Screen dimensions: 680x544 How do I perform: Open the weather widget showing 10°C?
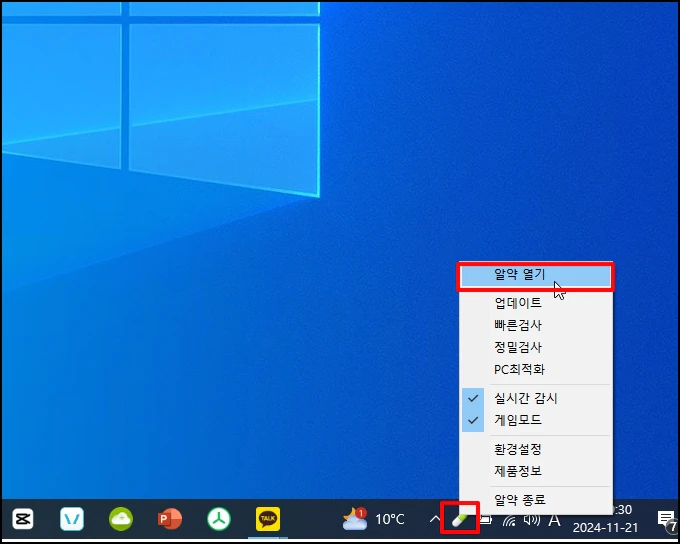373,519
